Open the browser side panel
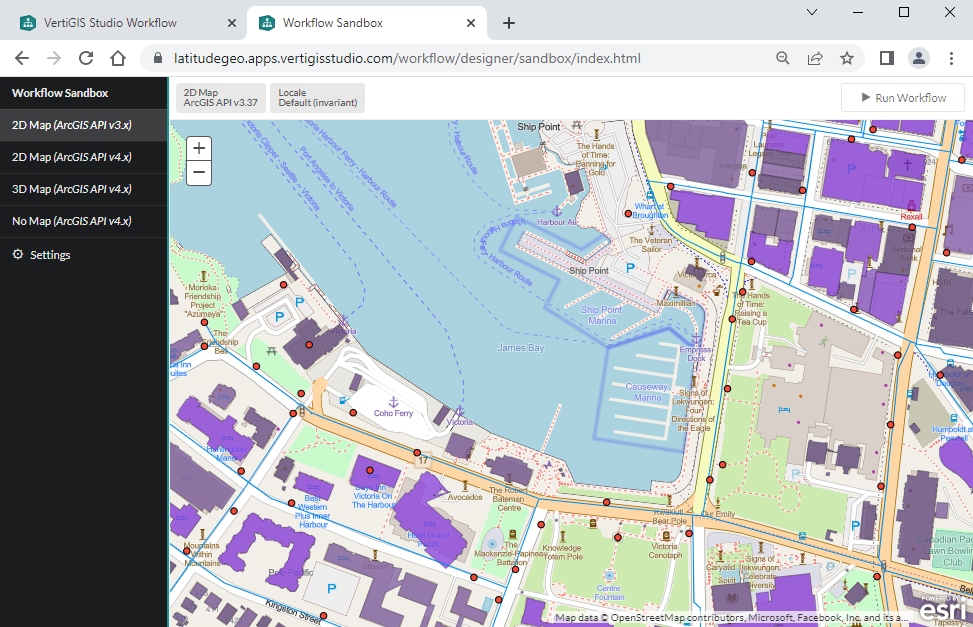 pos(886,58)
